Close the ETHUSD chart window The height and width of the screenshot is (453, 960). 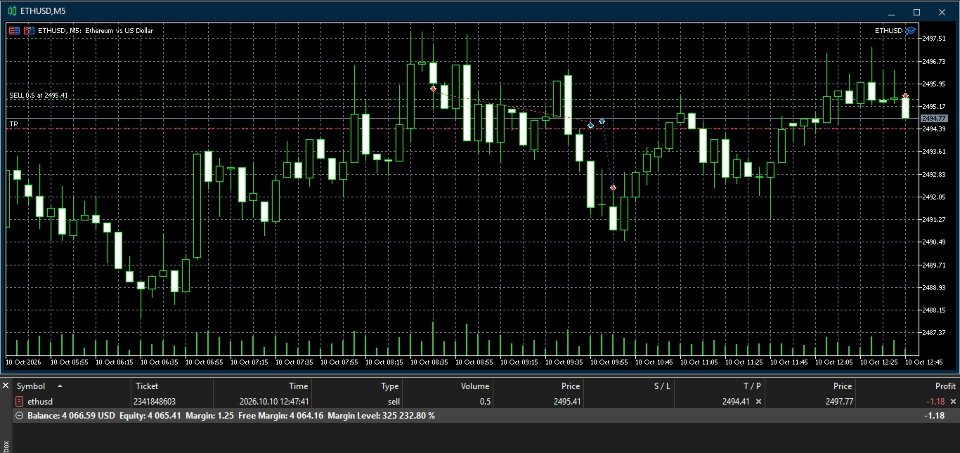(x=942, y=12)
